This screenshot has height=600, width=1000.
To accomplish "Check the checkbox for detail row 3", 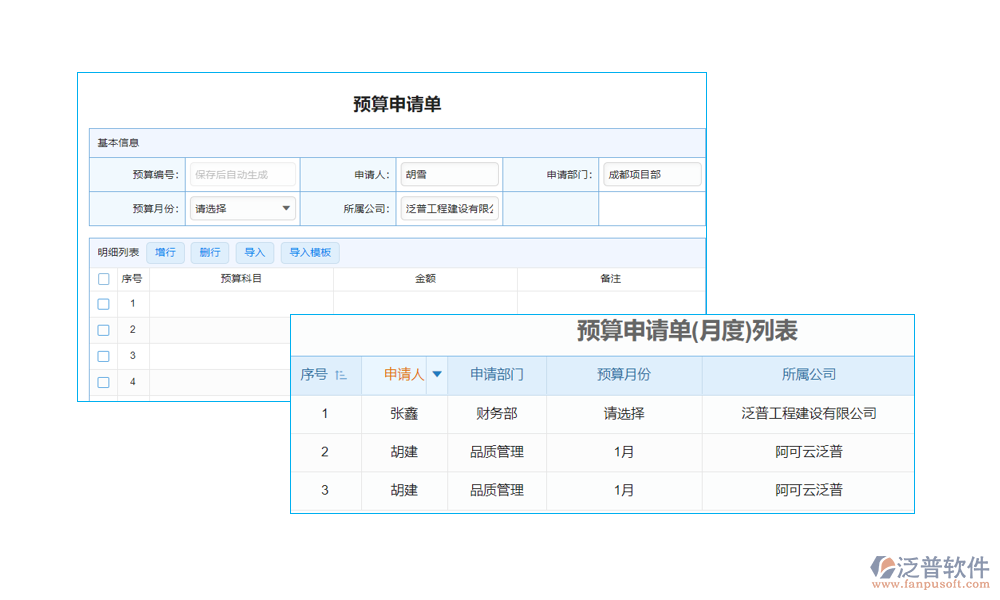I will click(x=103, y=356).
